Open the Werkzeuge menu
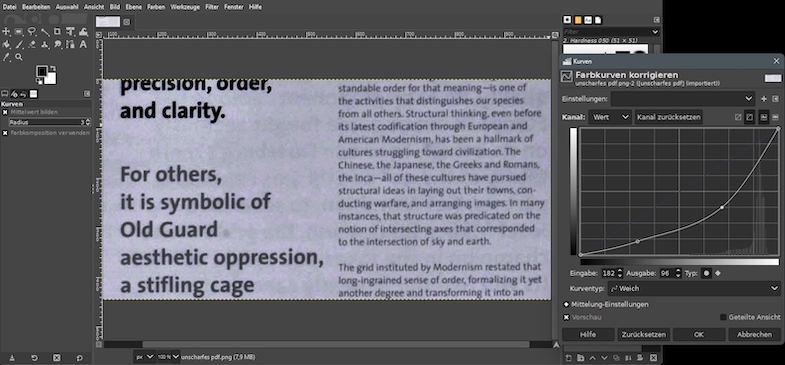 pyautogui.click(x=185, y=7)
